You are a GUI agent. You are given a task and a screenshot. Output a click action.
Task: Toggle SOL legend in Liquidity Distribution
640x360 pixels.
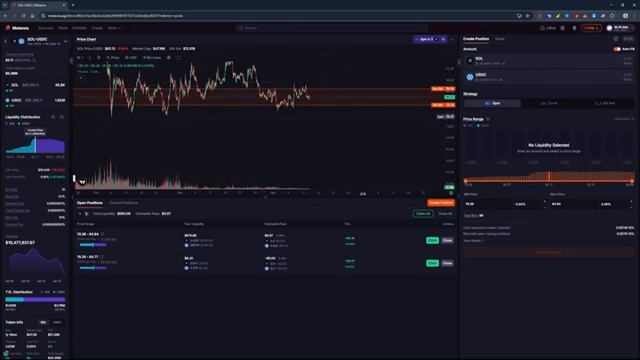(10, 123)
